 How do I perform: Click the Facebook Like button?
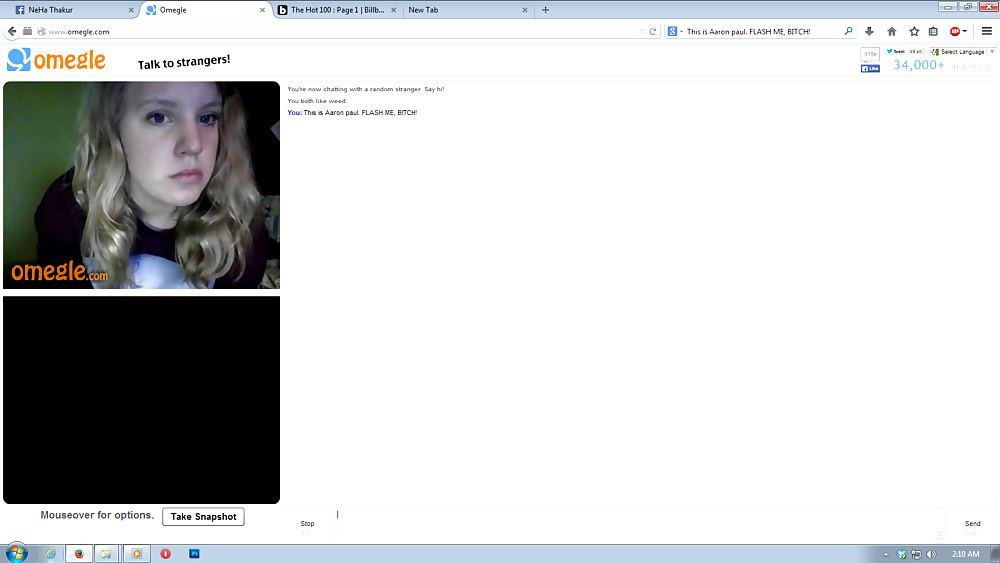pos(870,69)
